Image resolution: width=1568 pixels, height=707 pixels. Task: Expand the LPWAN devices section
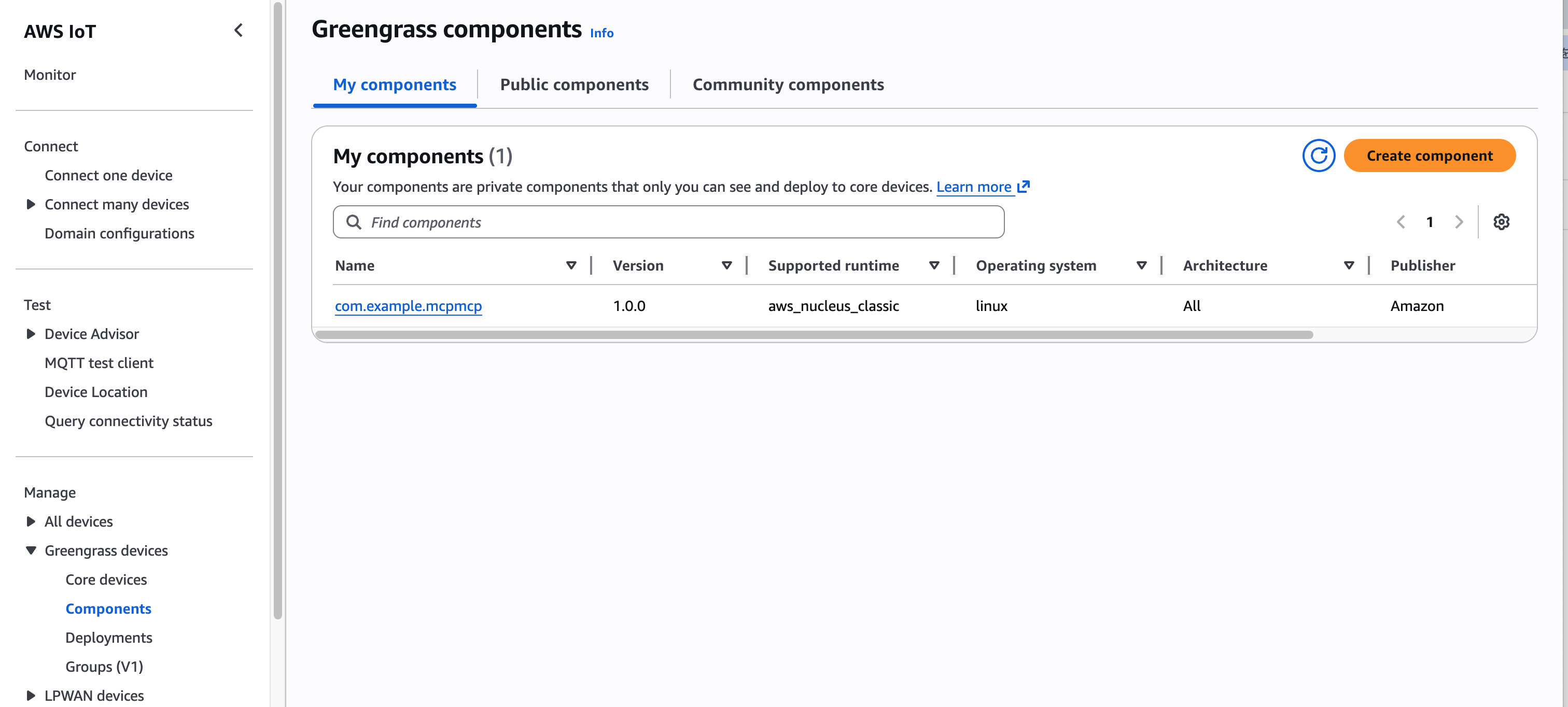31,696
